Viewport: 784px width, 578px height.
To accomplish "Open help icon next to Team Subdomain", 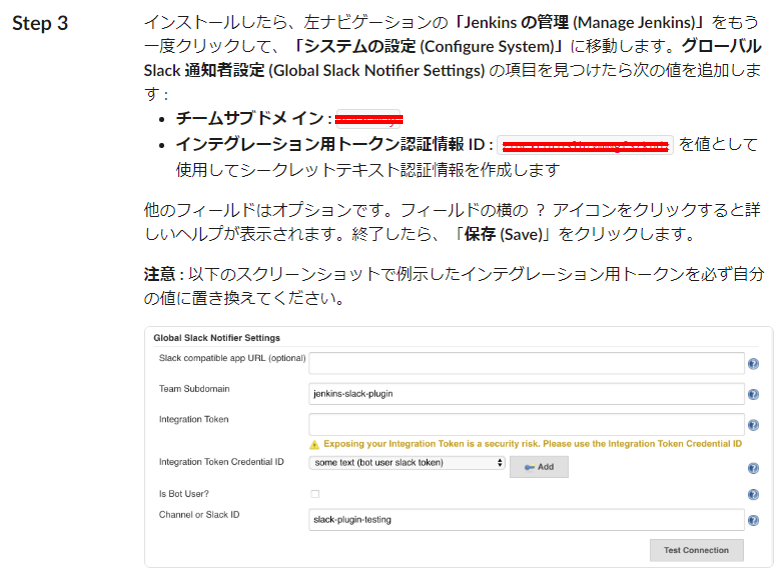I will coord(753,394).
